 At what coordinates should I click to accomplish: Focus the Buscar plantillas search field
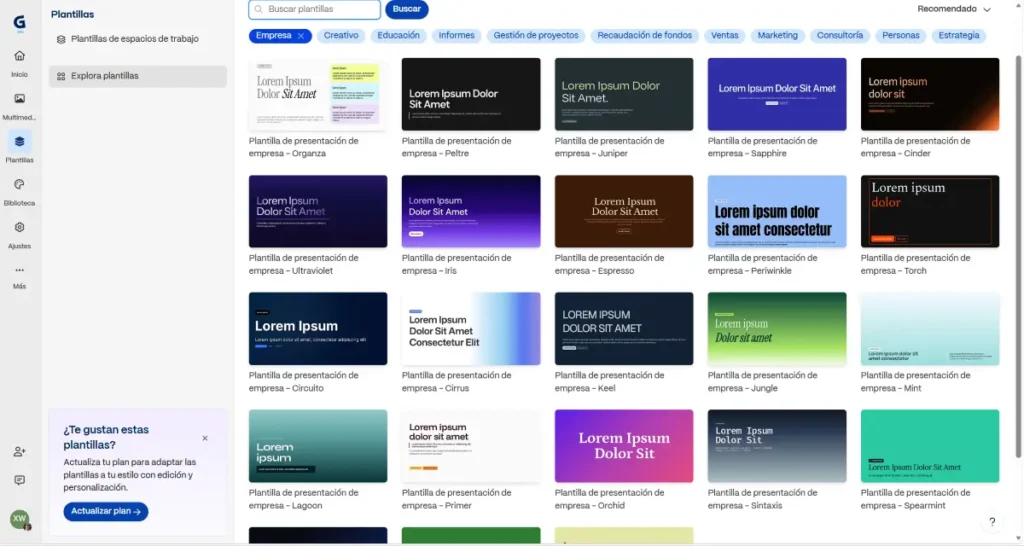point(314,9)
